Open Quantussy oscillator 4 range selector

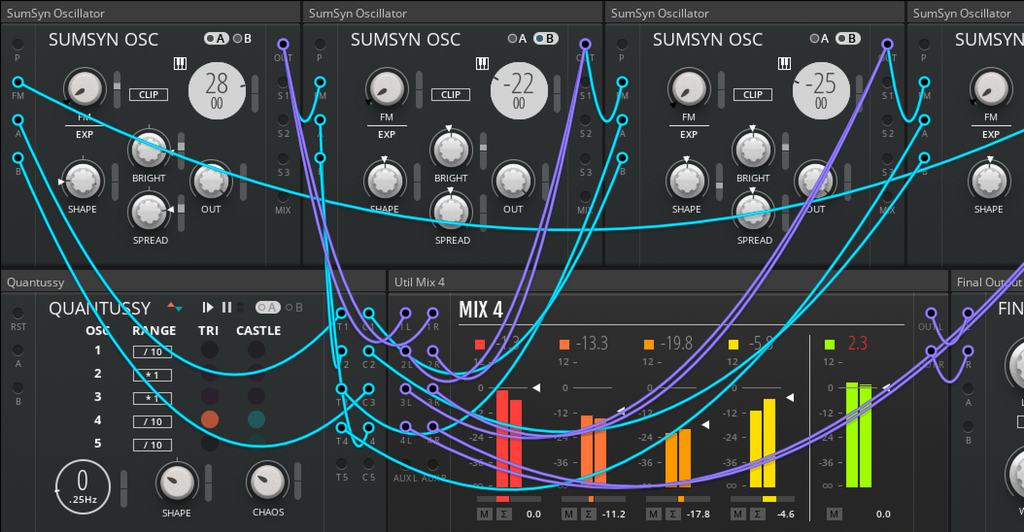(x=152, y=422)
